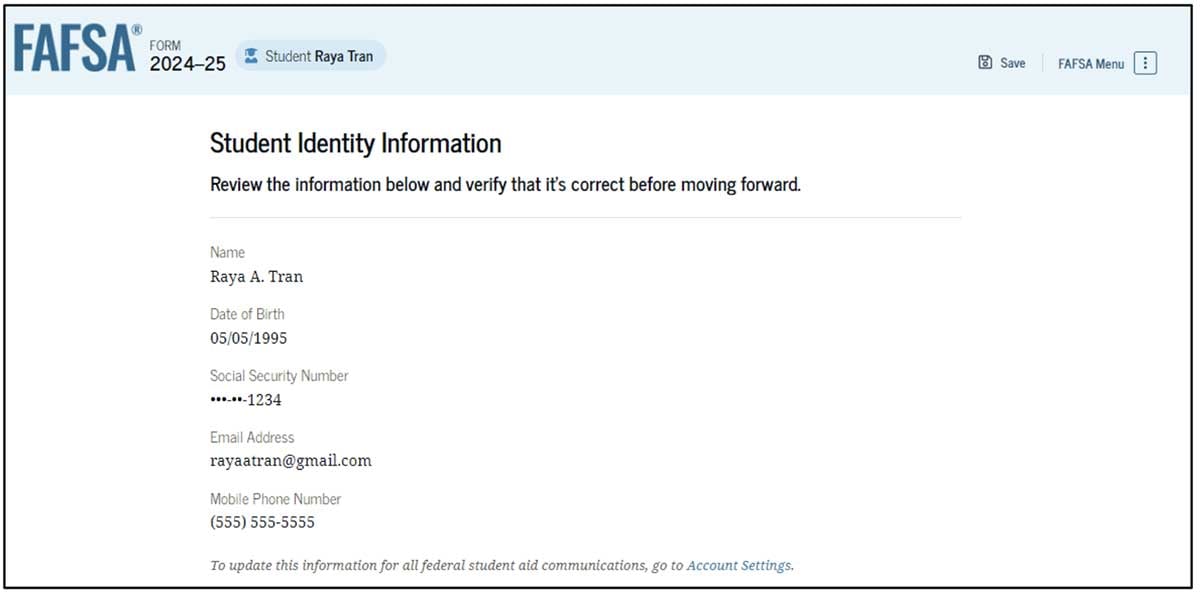Image resolution: width=1200 pixels, height=596 pixels.
Task: Click the Save floppy disk icon
Action: [x=985, y=63]
